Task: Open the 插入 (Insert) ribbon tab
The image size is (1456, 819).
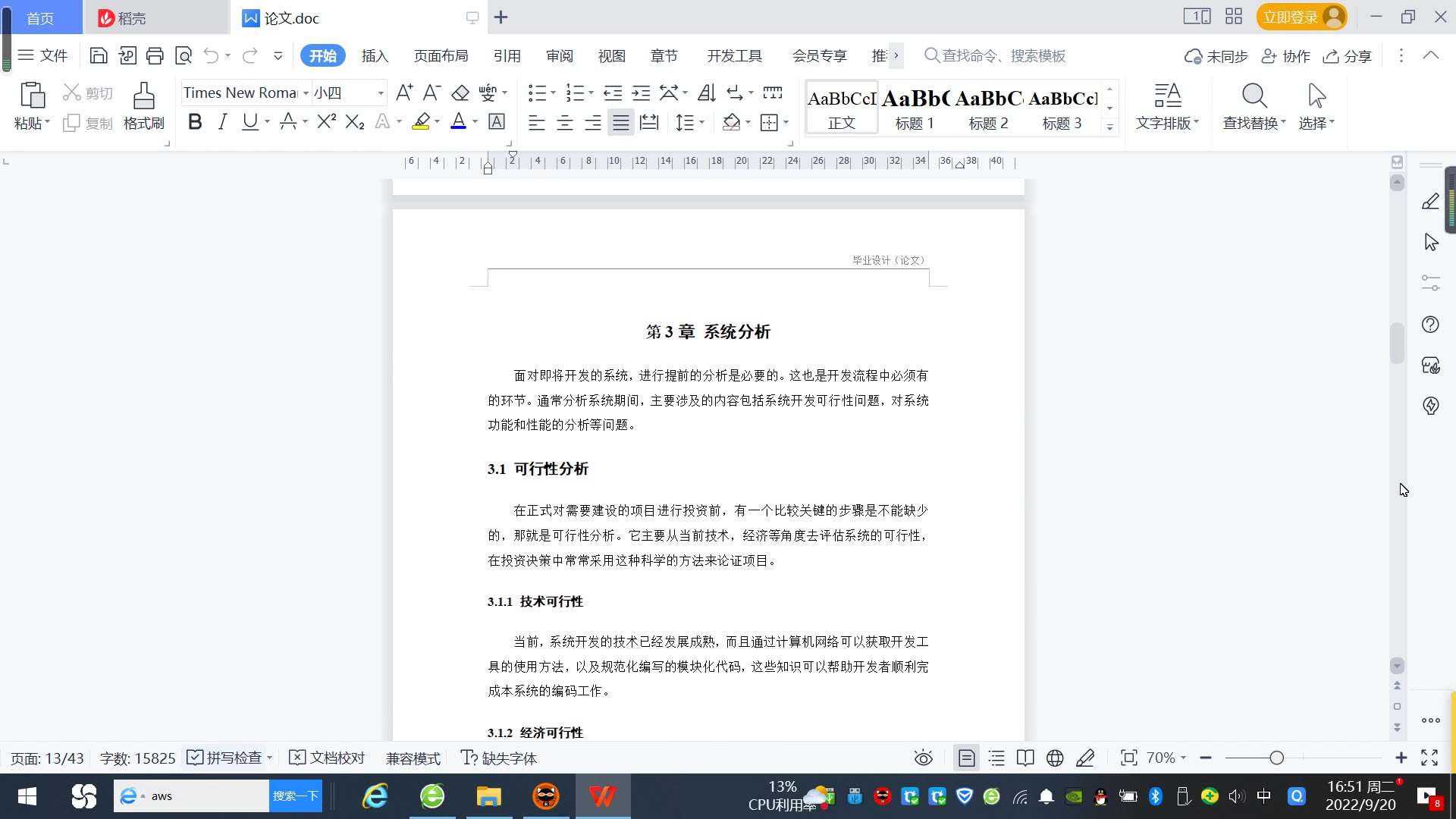Action: [x=375, y=55]
